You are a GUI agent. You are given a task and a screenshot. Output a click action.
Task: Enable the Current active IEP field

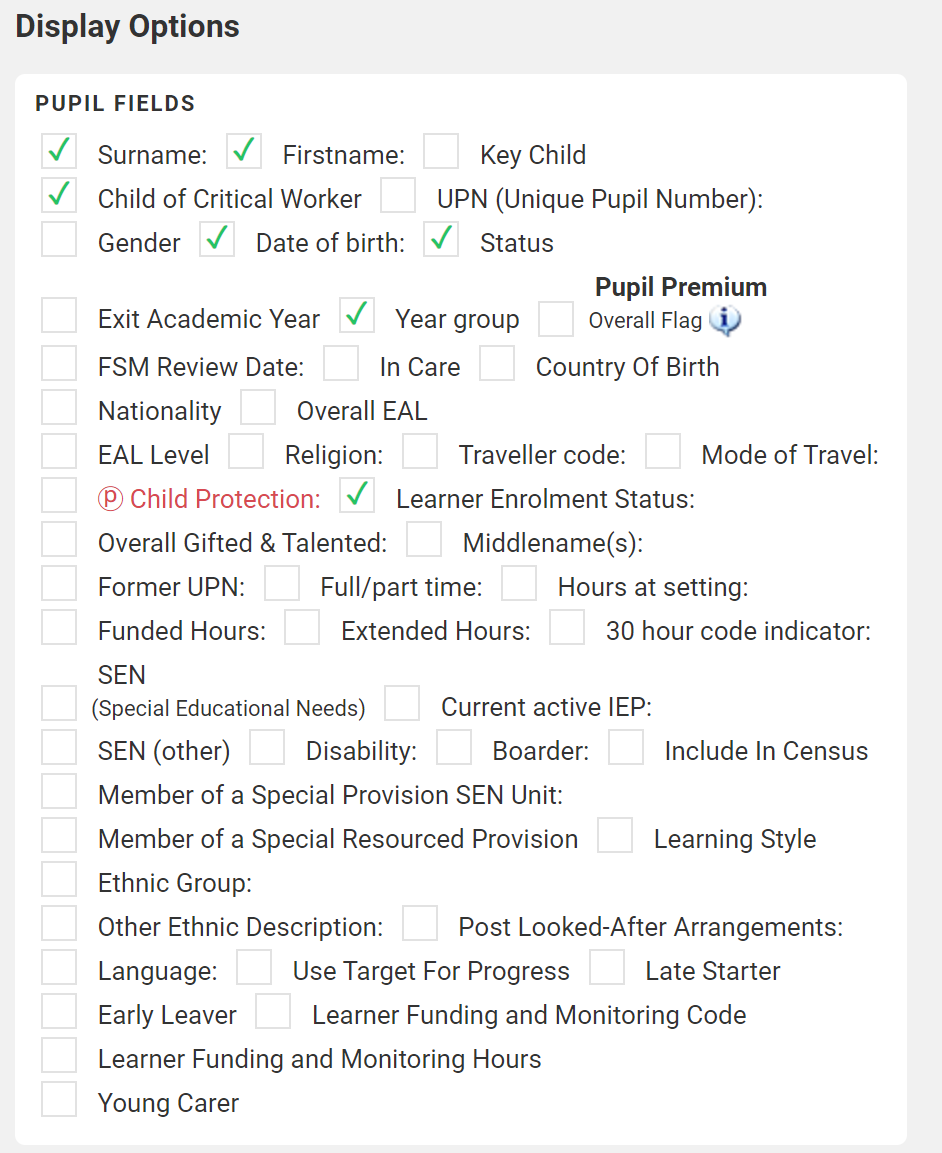(x=402, y=703)
